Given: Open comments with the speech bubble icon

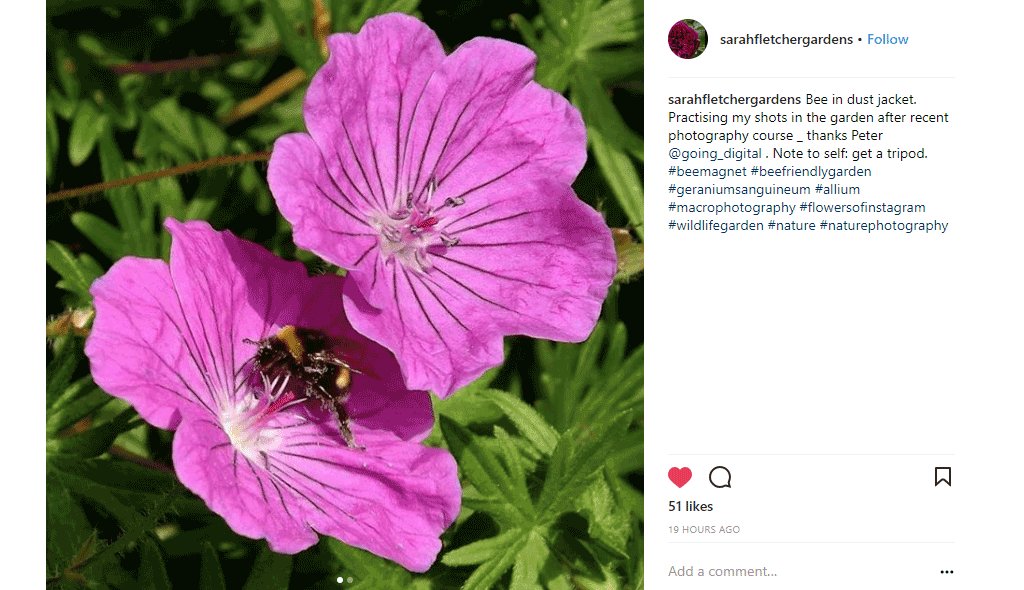Looking at the screenshot, I should tap(720, 477).
